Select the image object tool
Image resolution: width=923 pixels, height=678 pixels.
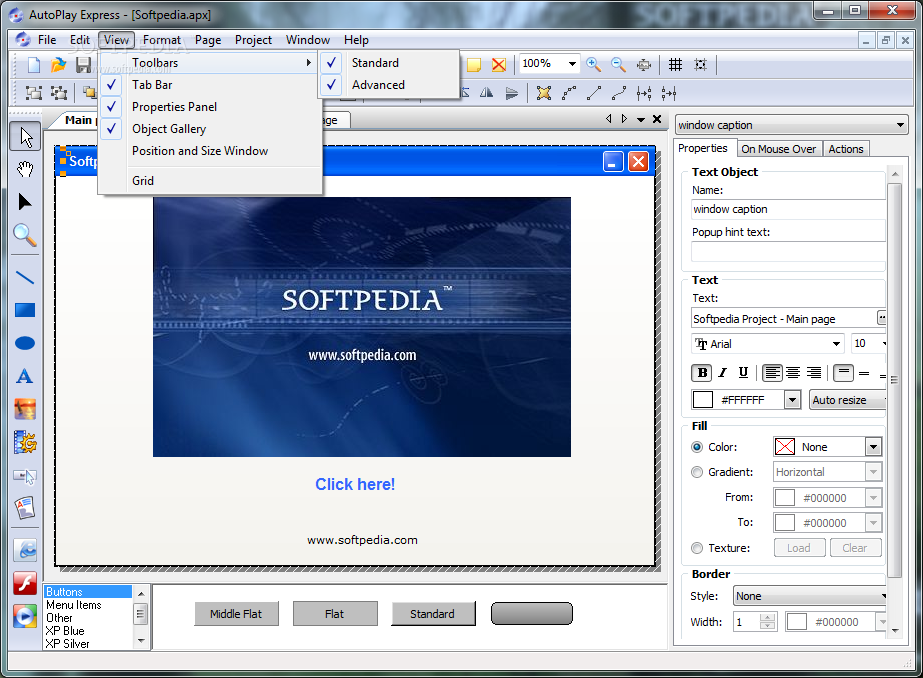click(x=25, y=409)
